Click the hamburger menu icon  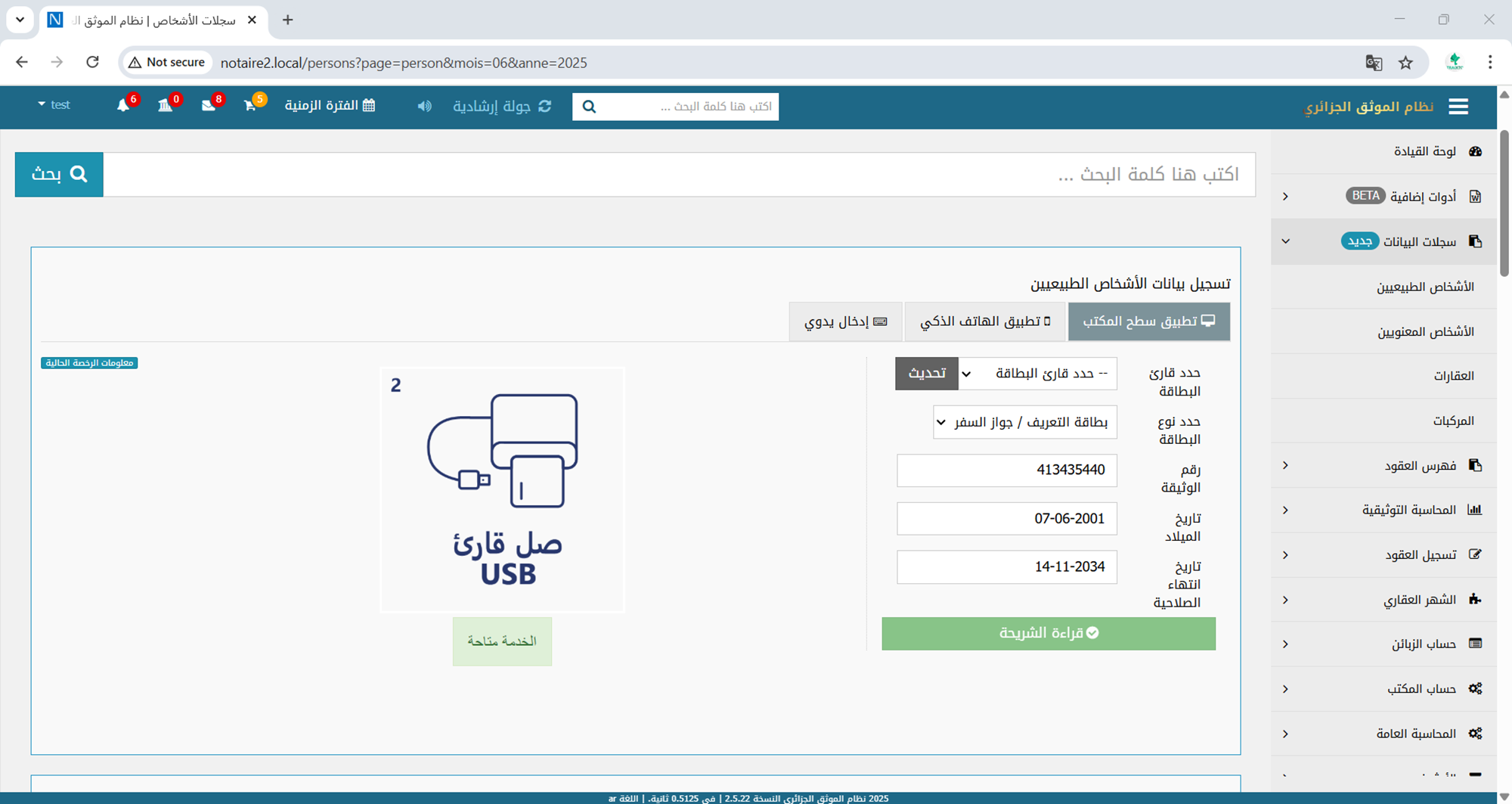tap(1458, 107)
